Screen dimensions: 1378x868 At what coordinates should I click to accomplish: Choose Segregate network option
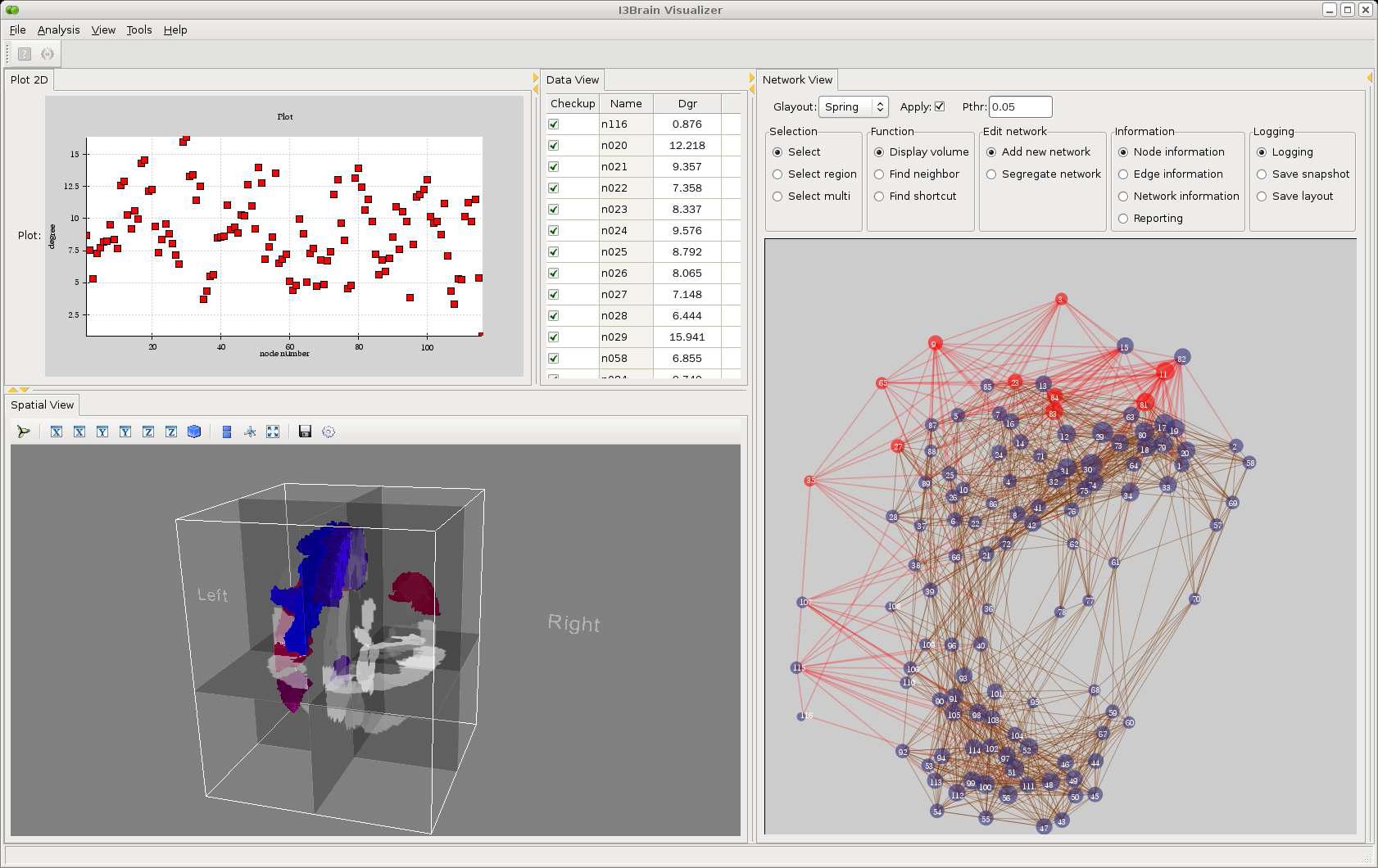(1043, 174)
